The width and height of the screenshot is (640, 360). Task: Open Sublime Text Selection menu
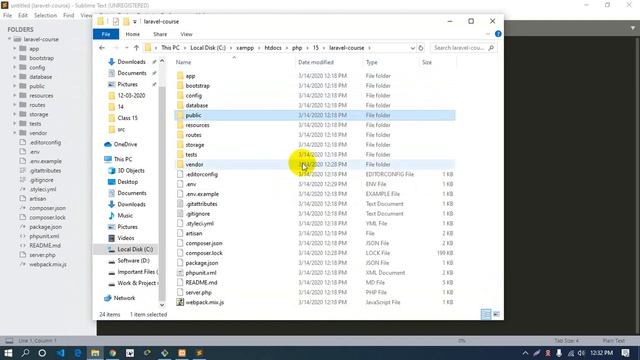[x=45, y=16]
